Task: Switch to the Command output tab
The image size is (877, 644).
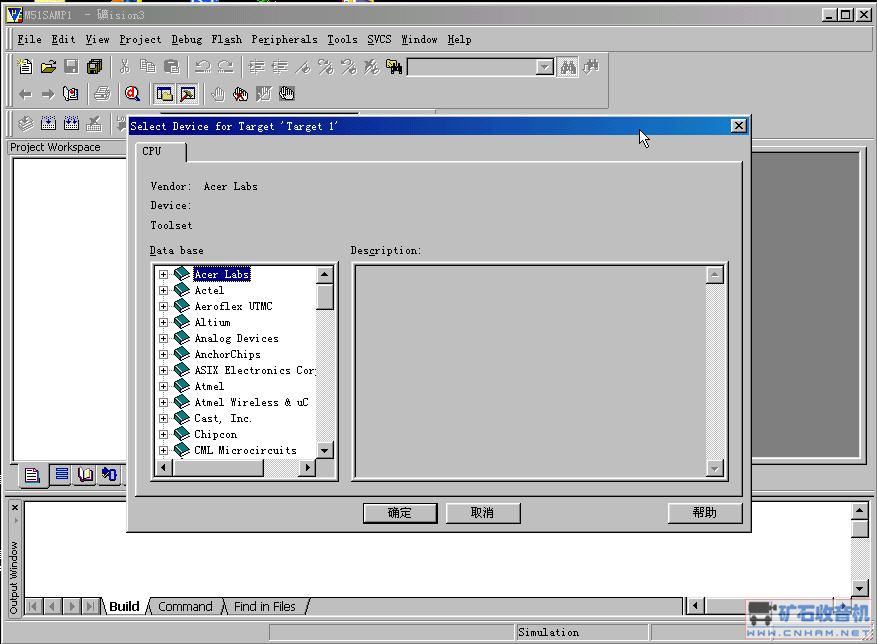Action: pos(185,606)
